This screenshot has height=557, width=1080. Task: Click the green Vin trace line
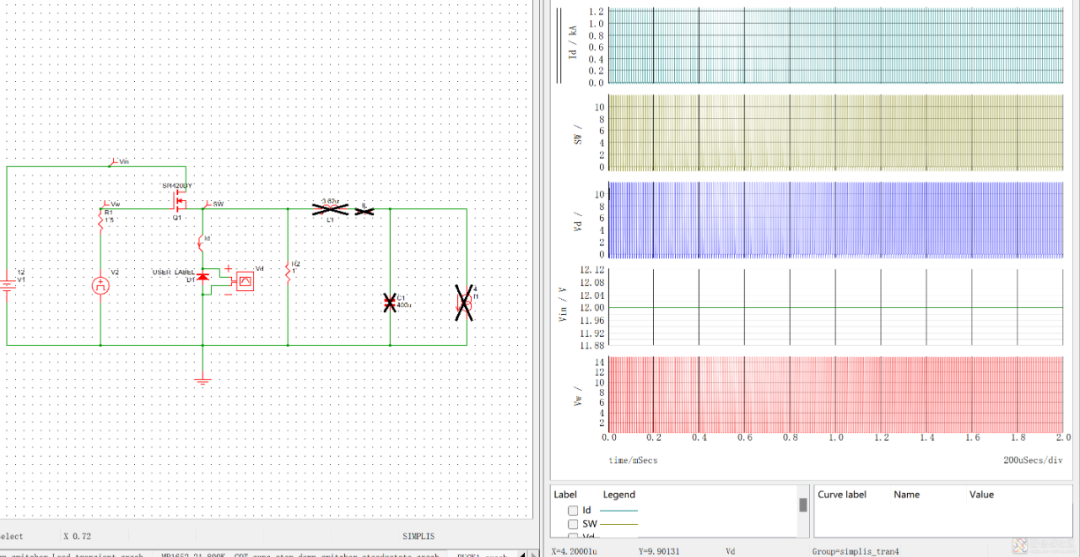coord(836,307)
